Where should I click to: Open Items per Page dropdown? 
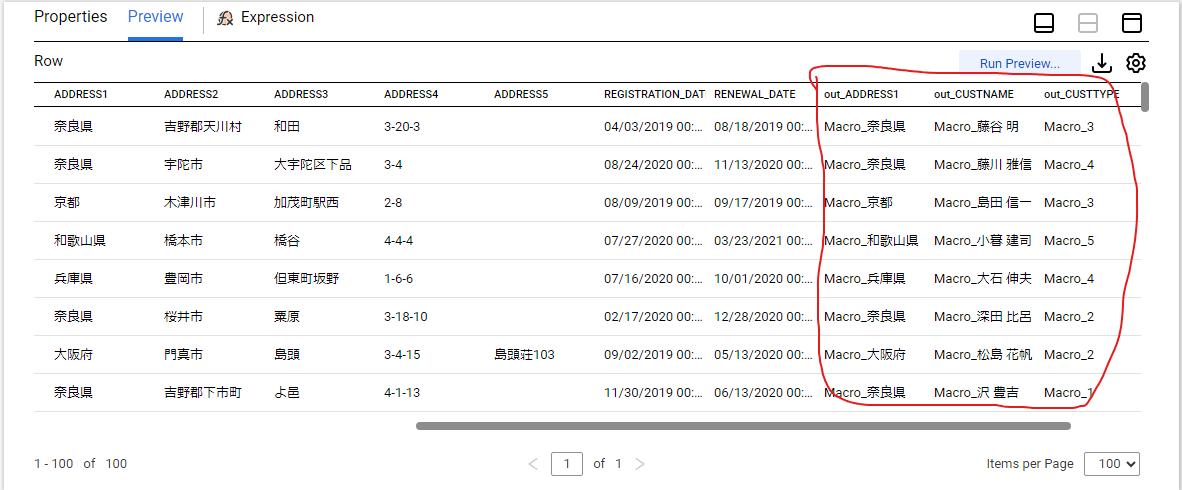[x=1112, y=464]
